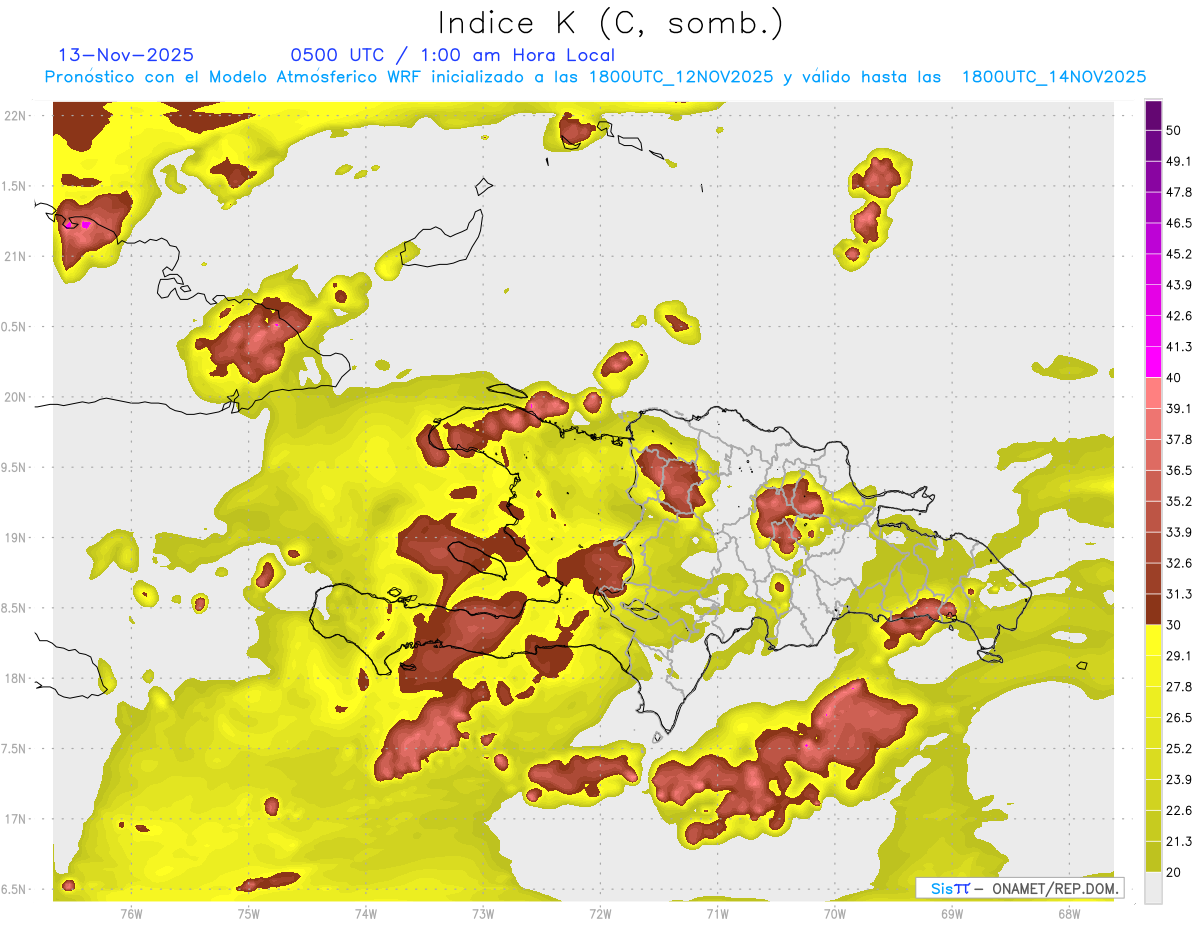Click the colorbar label '45.2'
Viewport: 1200px width, 927px height.
[x=1178, y=254]
